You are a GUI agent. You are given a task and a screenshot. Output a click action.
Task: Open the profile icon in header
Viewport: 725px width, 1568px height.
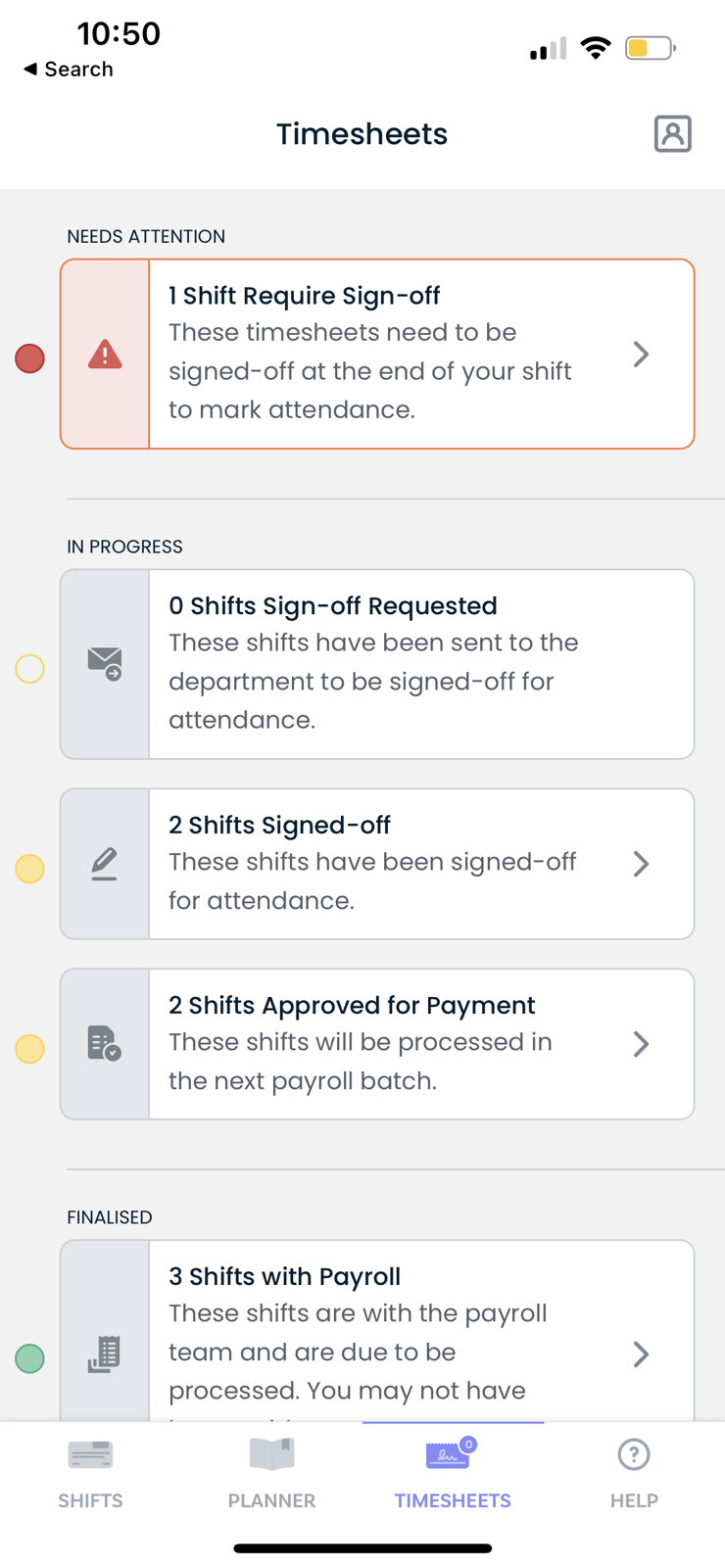coord(672,133)
